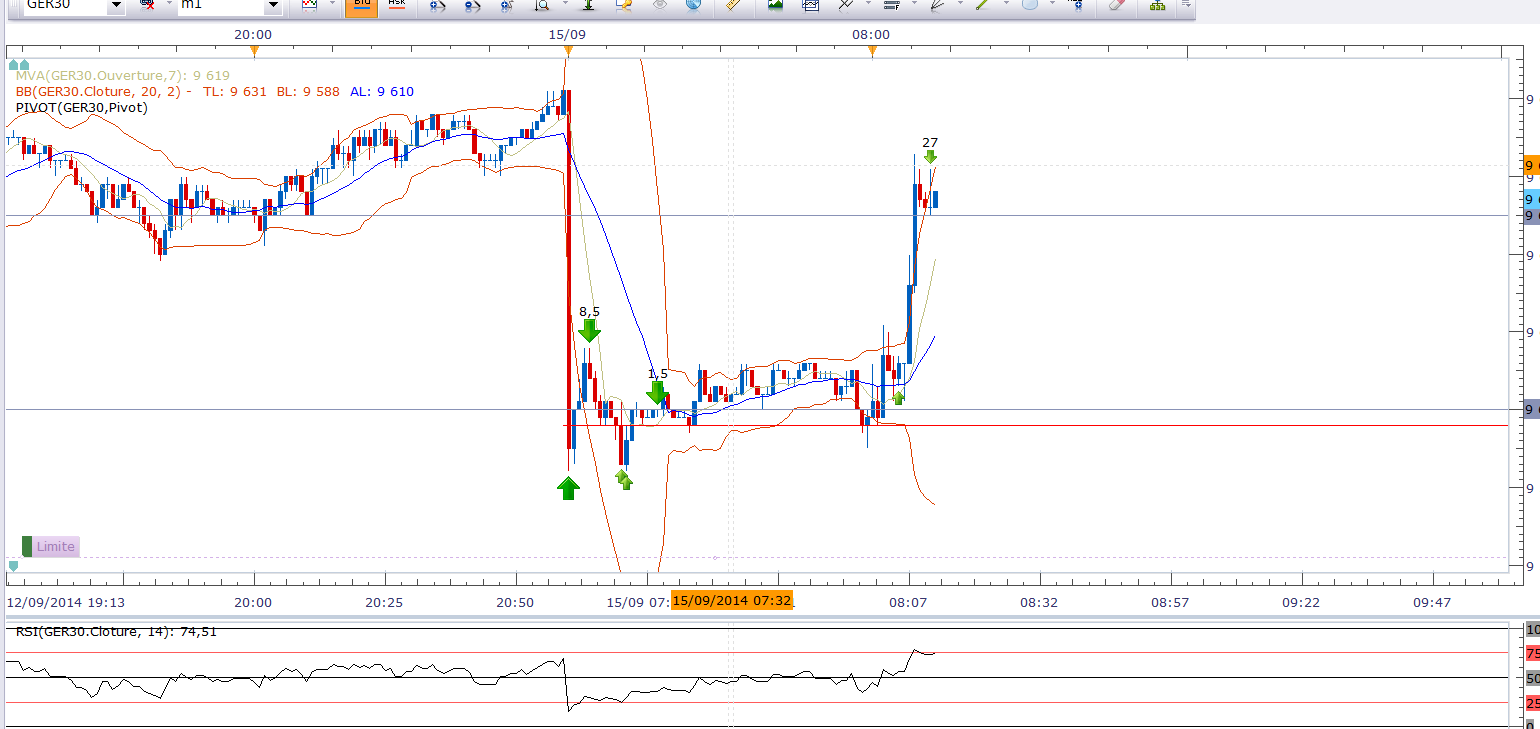Click the magnifier zoom tool icon

click(541, 5)
